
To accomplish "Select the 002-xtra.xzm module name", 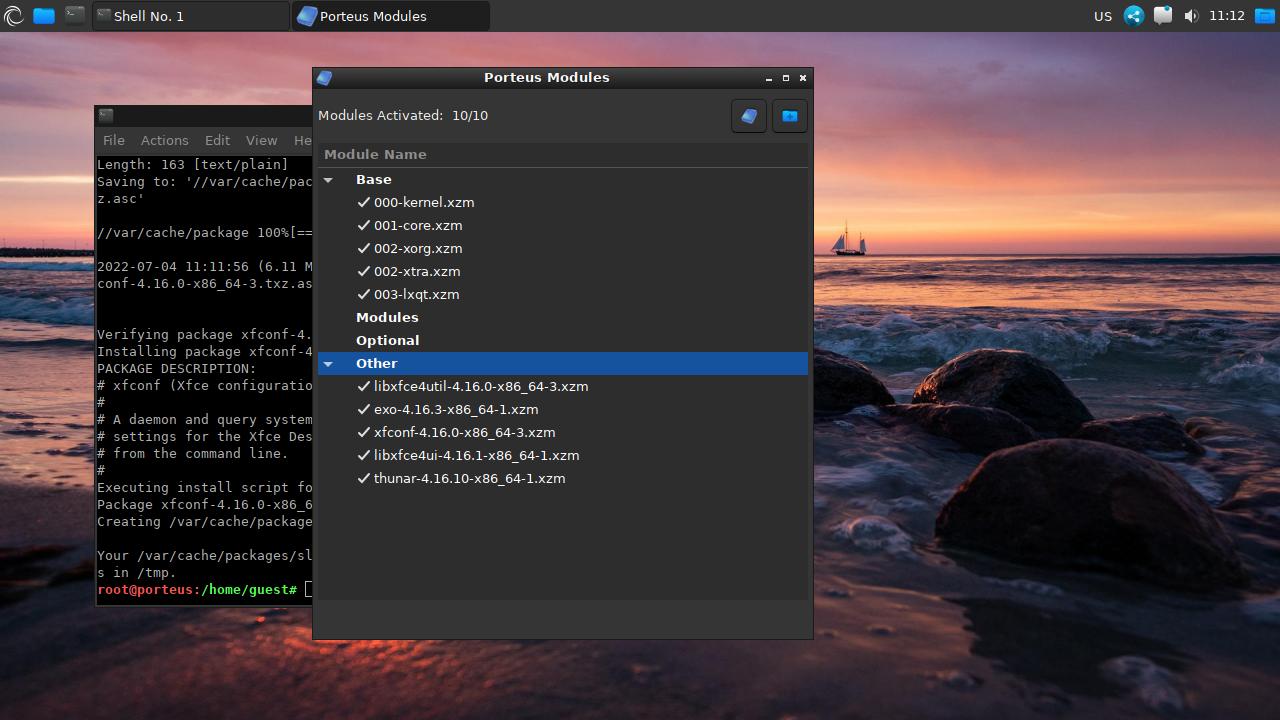I will click(x=417, y=271).
